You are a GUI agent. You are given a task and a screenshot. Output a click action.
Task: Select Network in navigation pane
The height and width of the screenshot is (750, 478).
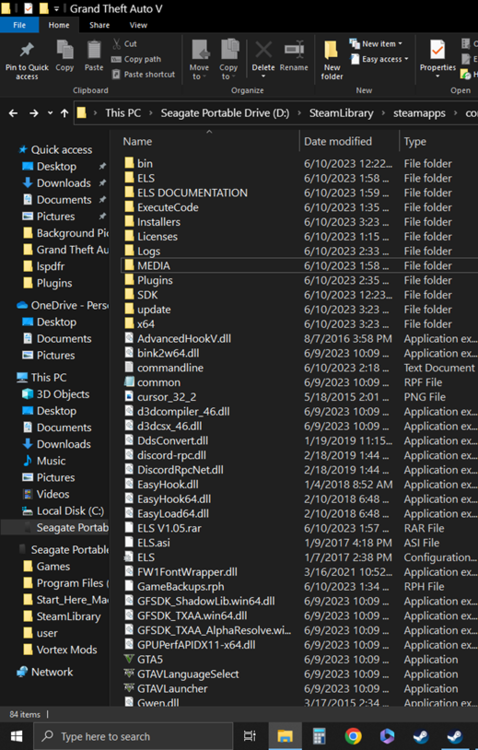(52, 672)
